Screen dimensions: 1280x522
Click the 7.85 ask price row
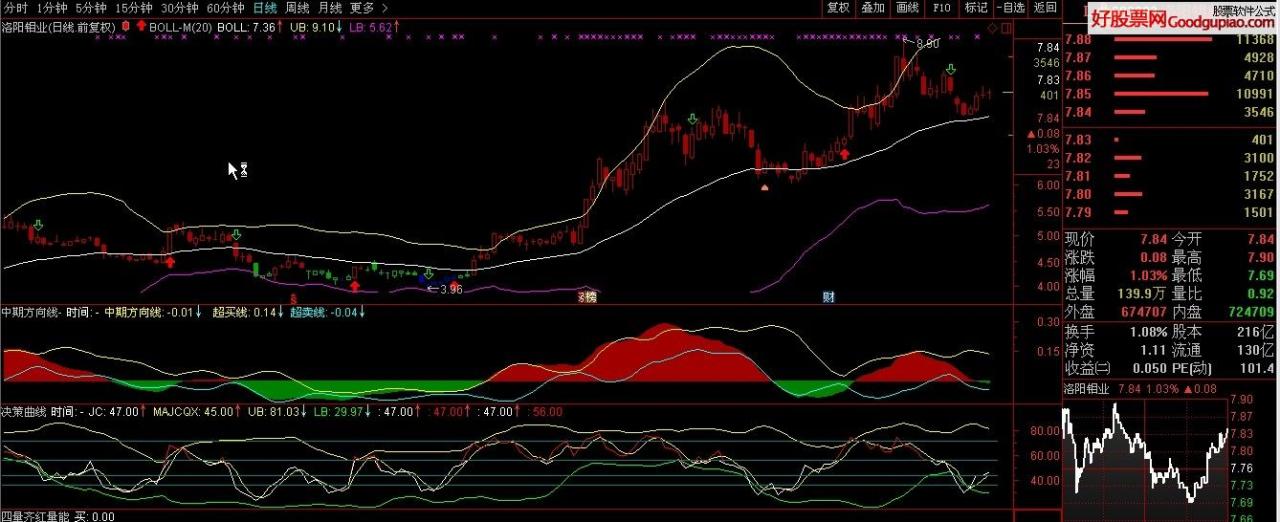[1171, 94]
